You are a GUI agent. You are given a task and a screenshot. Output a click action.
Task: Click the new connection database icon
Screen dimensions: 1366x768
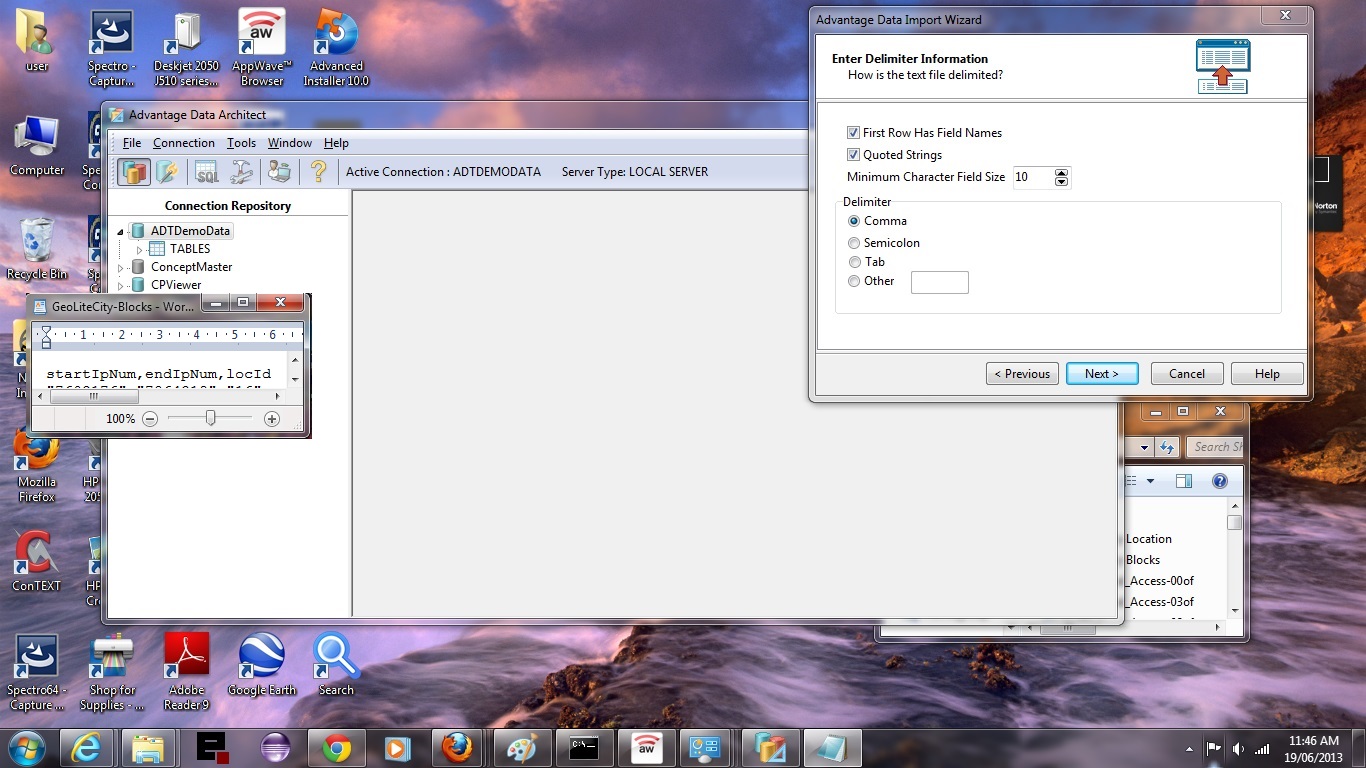pyautogui.click(x=167, y=172)
